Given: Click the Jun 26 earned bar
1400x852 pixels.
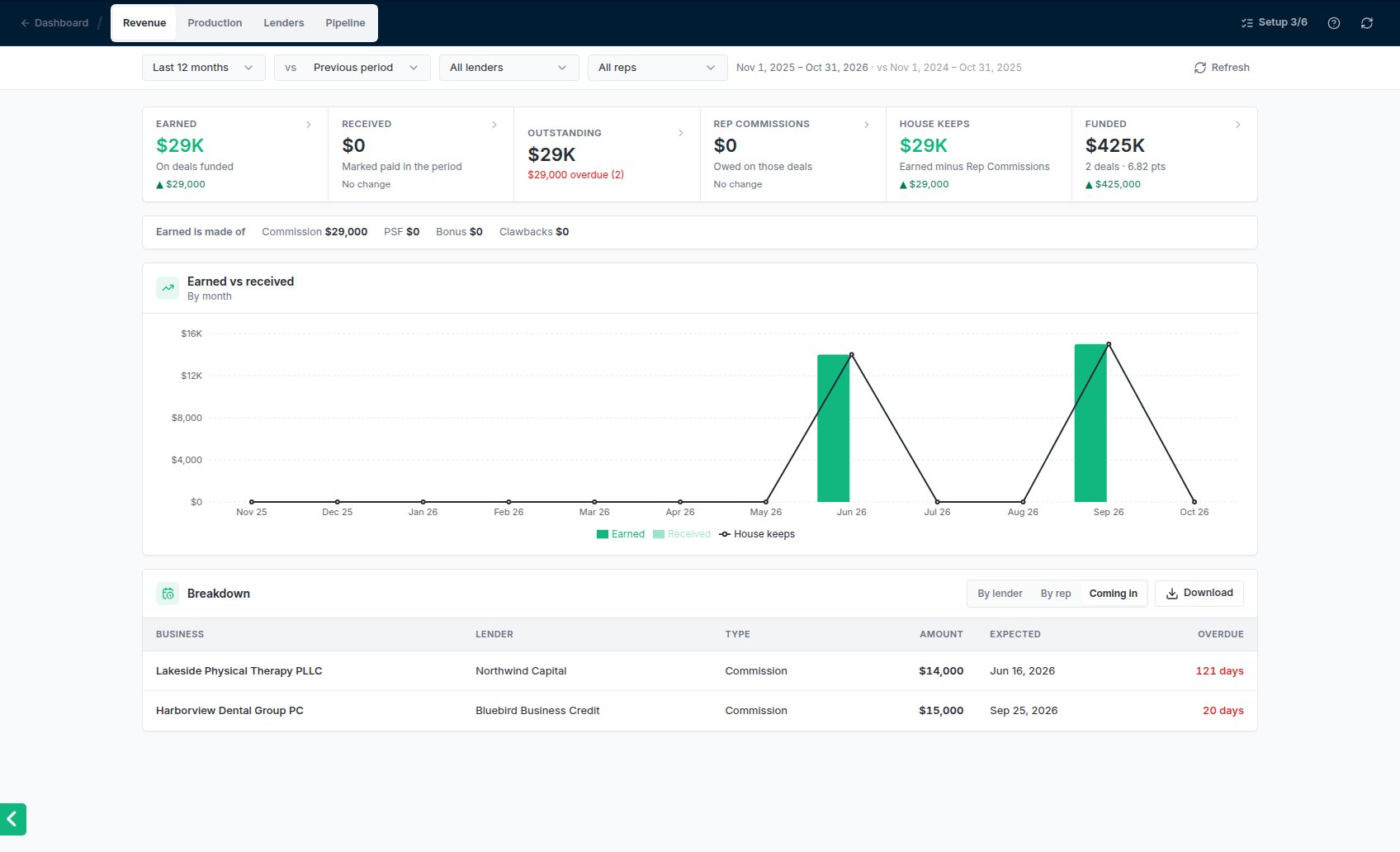Looking at the screenshot, I should click(833, 428).
